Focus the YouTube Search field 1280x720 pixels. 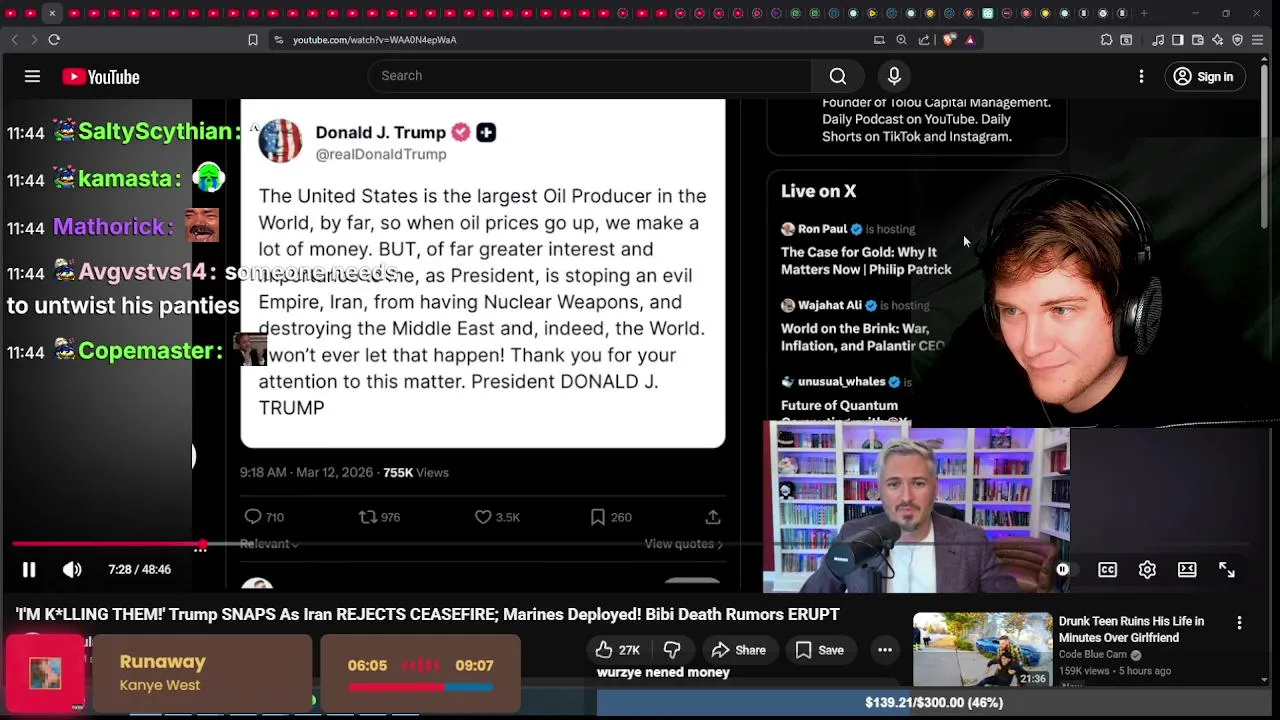click(x=590, y=76)
